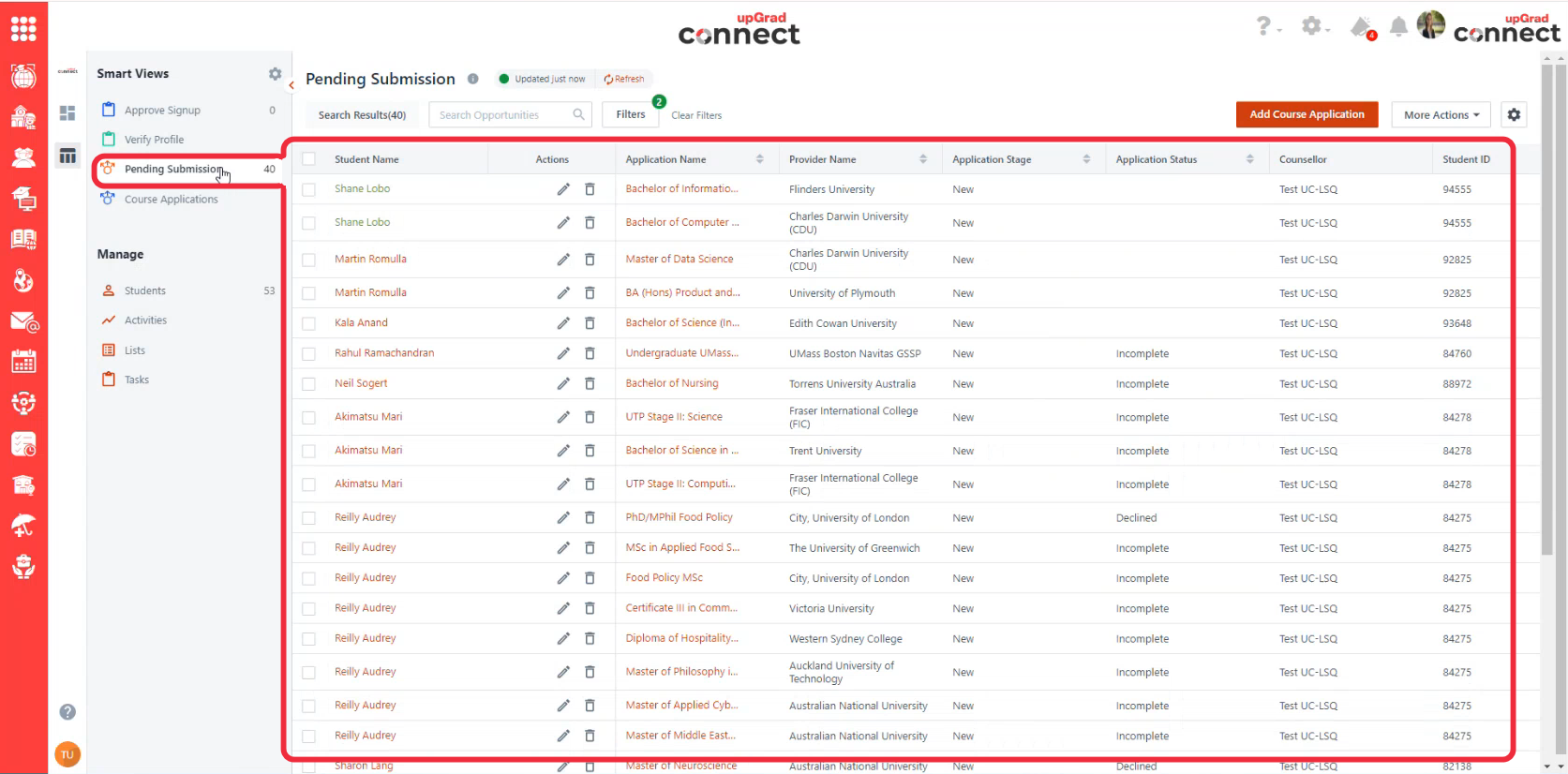Click the Add Course Application button
This screenshot has height=774, width=1568.
(x=1307, y=114)
